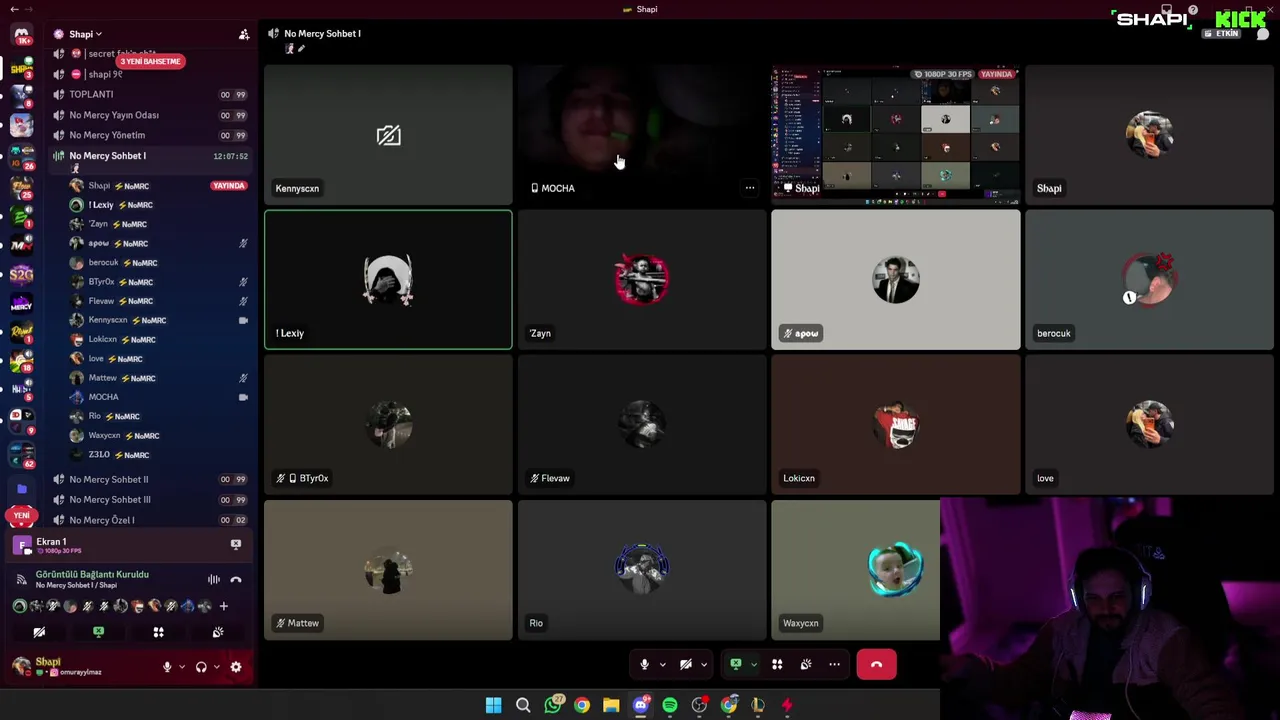The width and height of the screenshot is (1280, 720).
Task: Select the MOCHA camera tile
Action: coord(642,135)
